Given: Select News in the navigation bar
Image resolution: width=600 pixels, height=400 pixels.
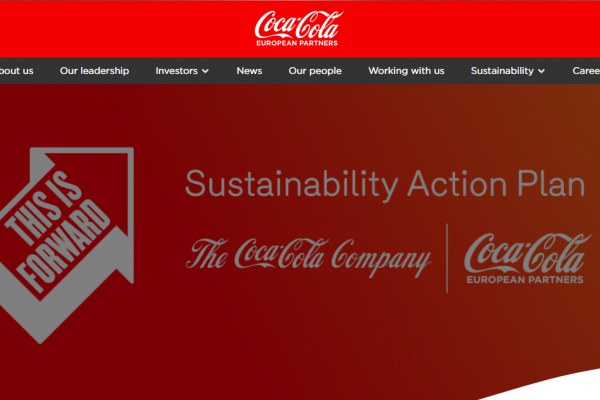Looking at the screenshot, I should [249, 71].
